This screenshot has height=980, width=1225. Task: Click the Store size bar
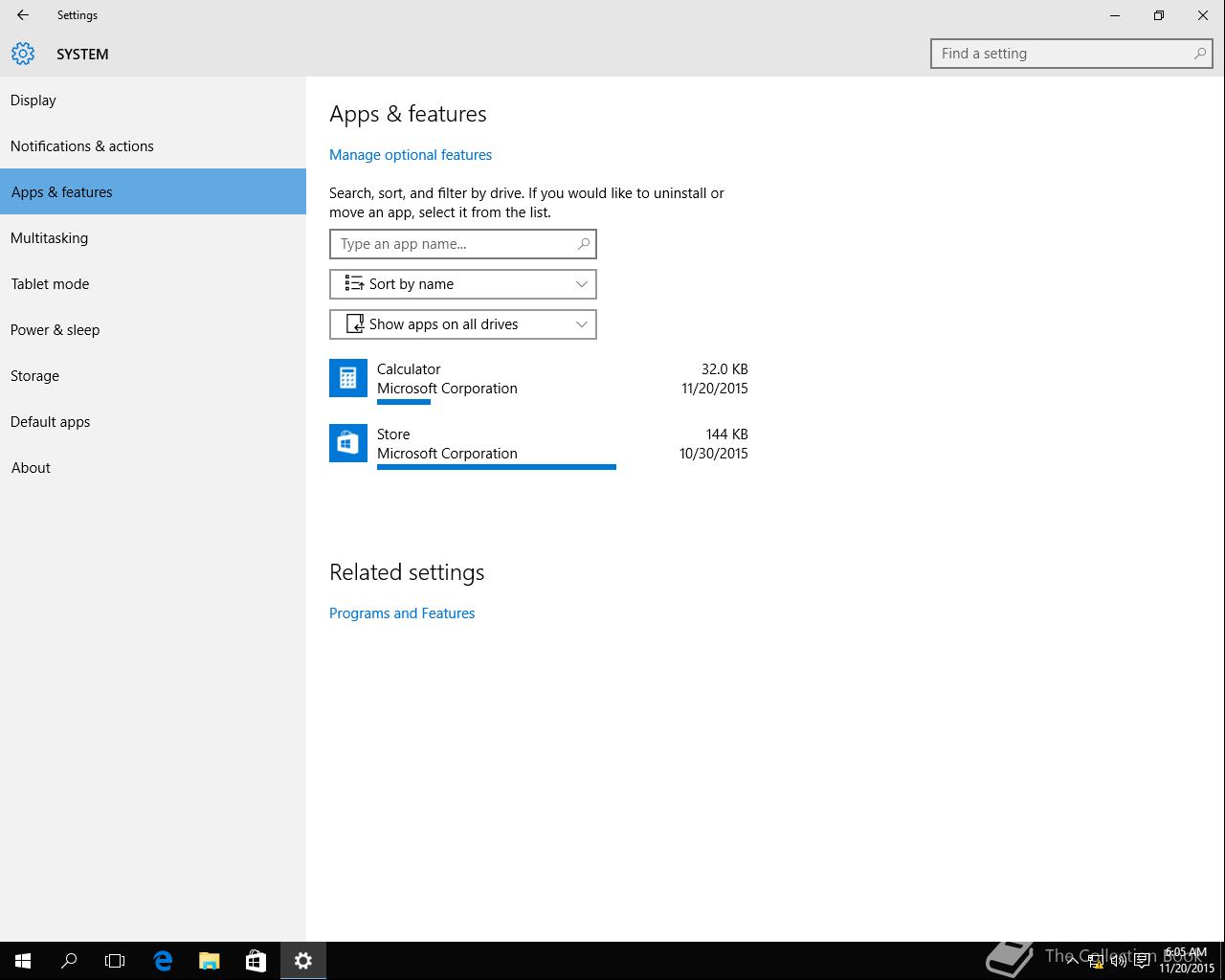click(497, 467)
